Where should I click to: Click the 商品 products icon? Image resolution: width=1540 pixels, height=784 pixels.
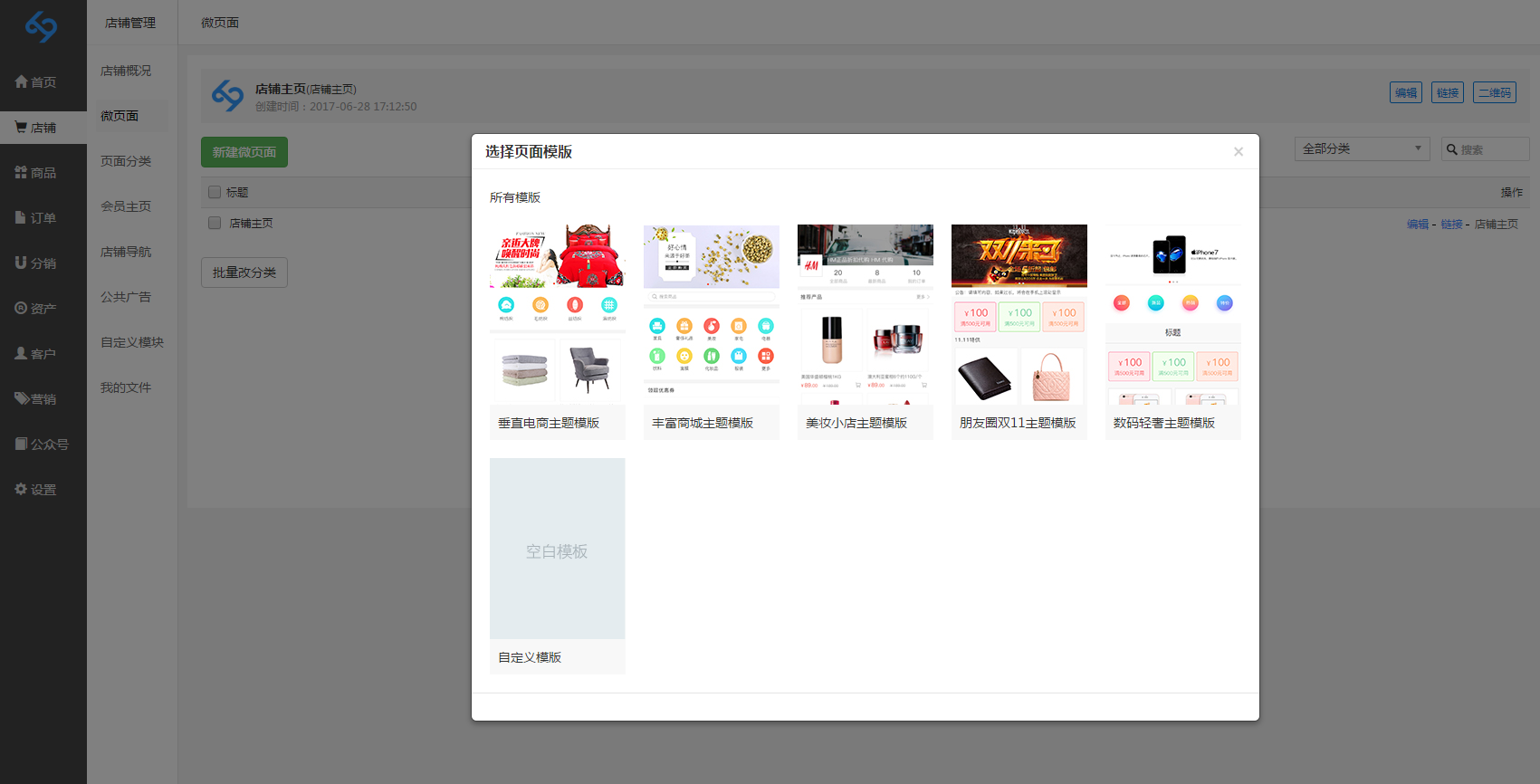point(21,172)
